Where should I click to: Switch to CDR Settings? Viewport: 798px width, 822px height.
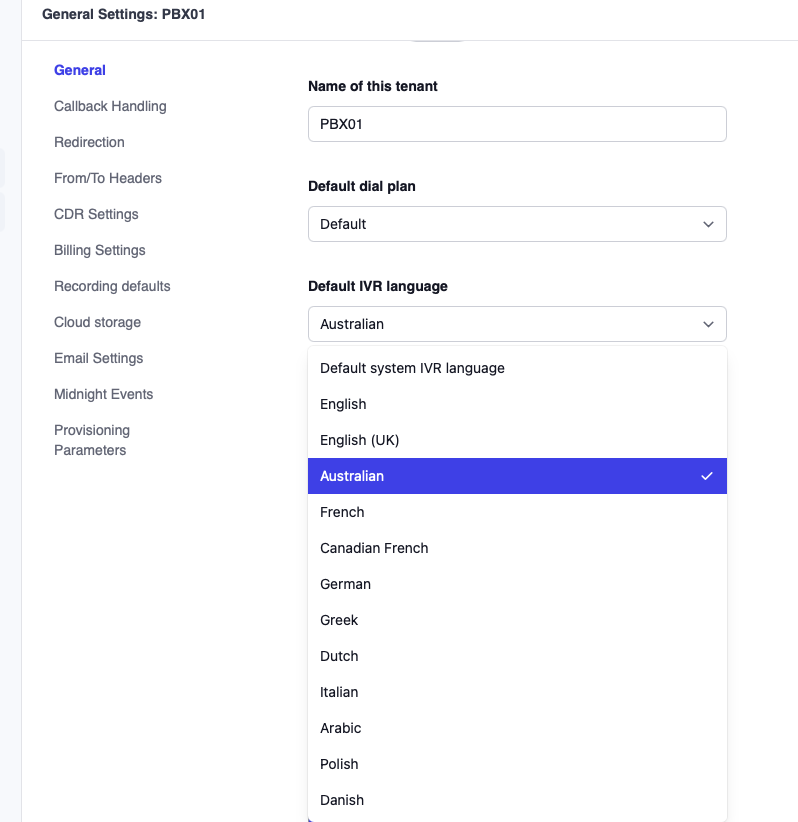[96, 214]
